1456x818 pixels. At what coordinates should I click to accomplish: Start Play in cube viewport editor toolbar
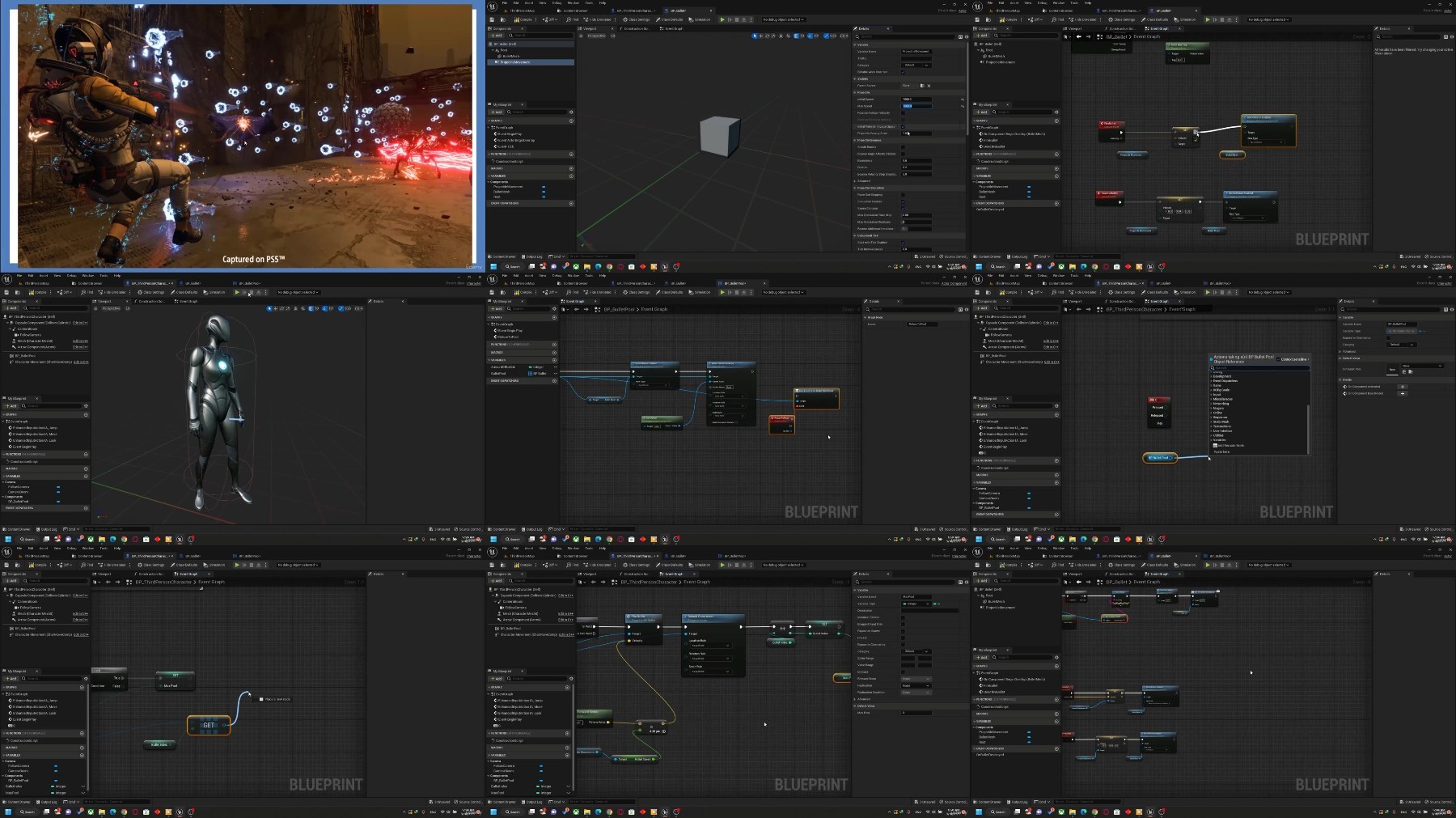tap(722, 19)
